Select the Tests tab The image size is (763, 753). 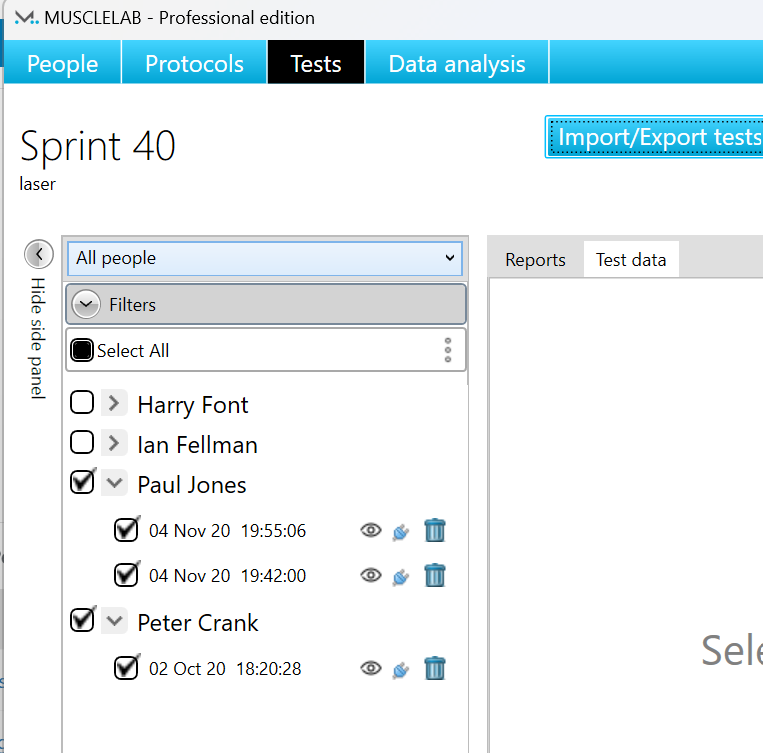(316, 63)
